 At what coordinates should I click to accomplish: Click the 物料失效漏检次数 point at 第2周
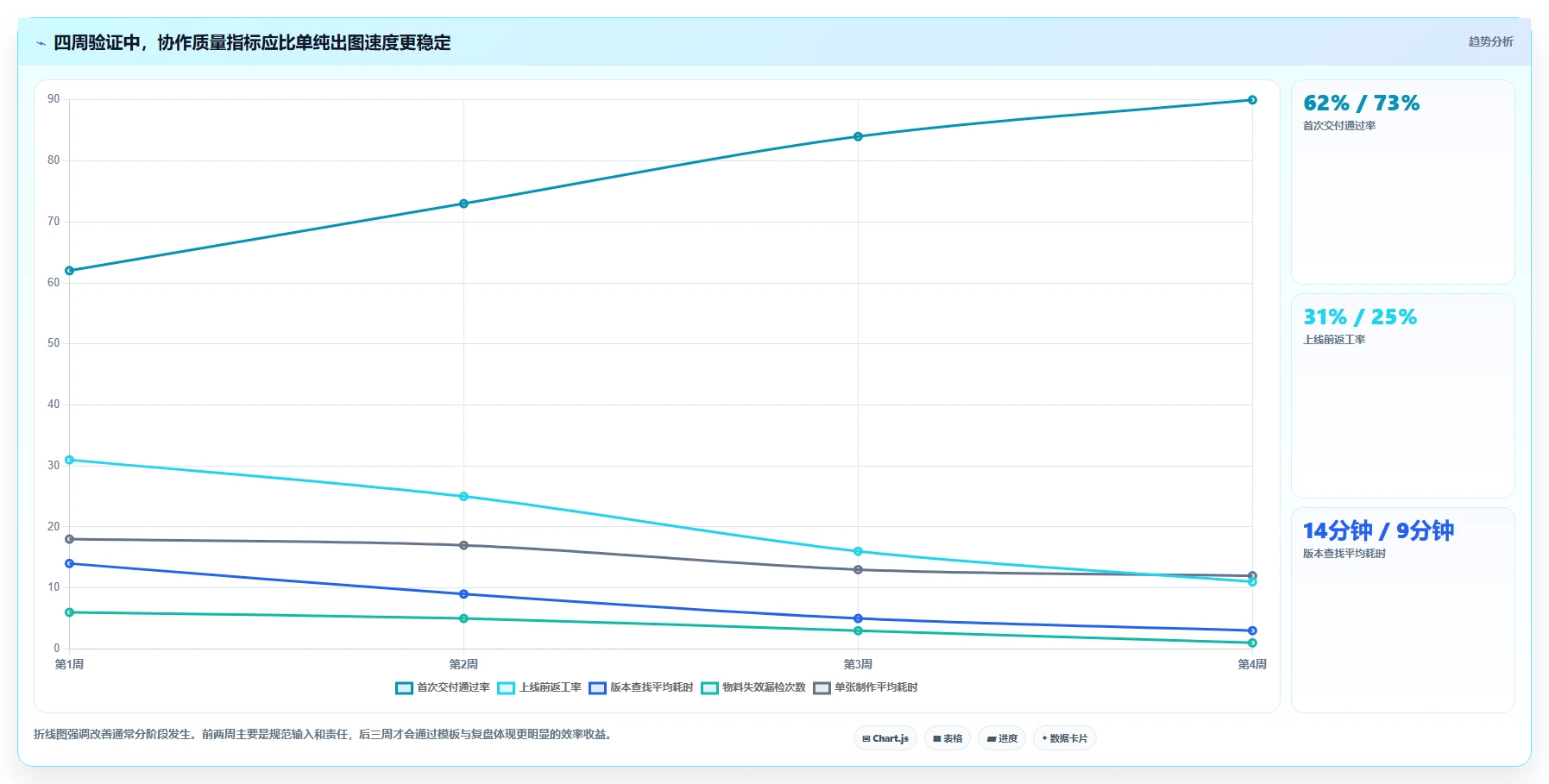463,618
